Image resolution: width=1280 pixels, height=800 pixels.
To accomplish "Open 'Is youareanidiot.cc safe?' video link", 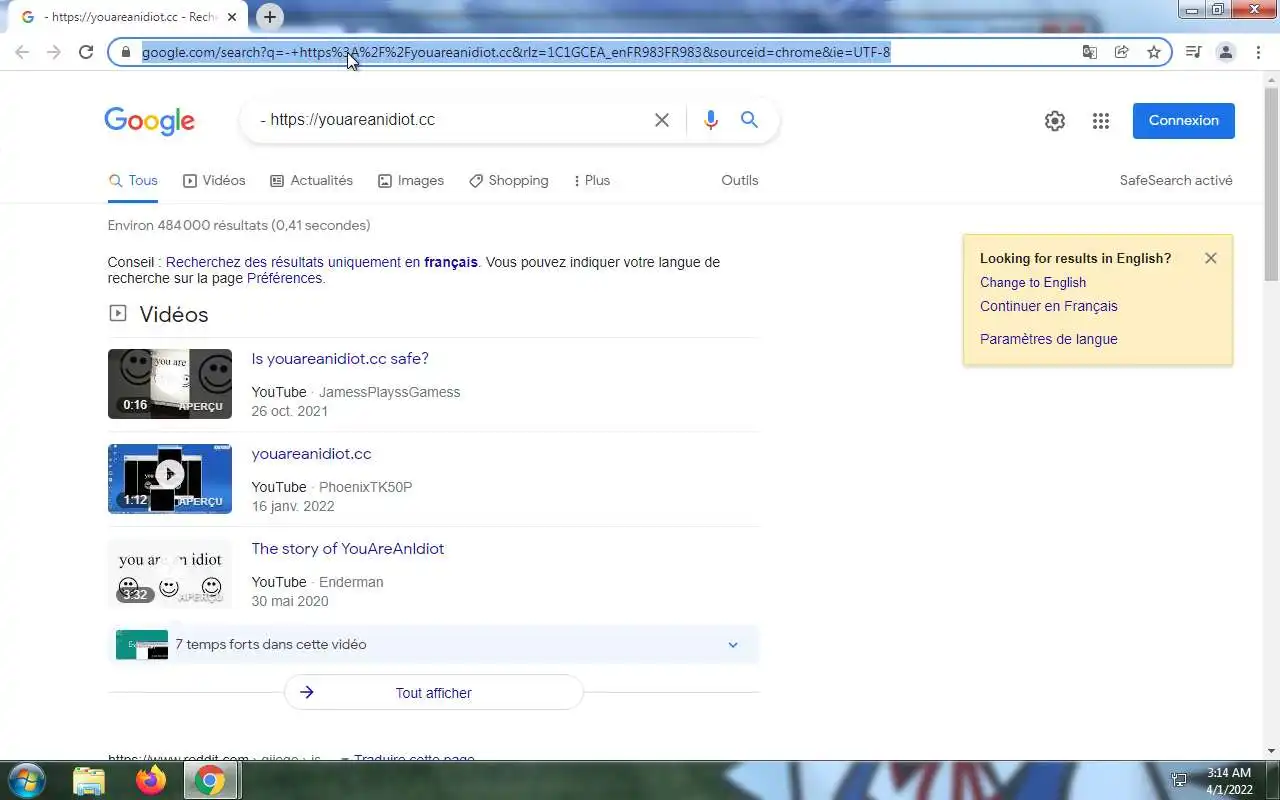I will (340, 359).
